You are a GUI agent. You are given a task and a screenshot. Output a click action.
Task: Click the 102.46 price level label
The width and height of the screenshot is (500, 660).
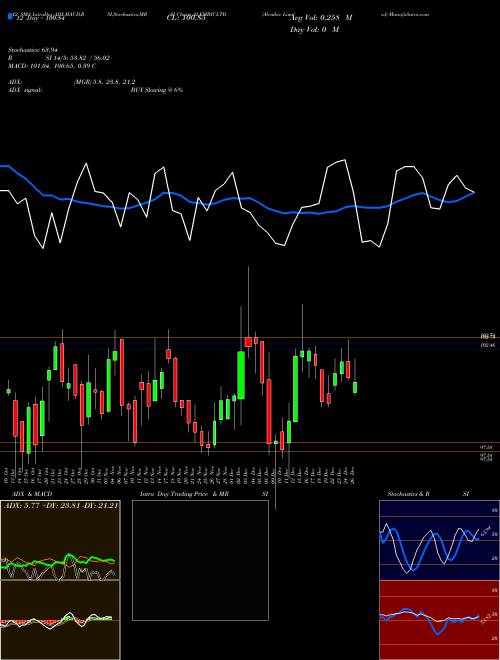tap(488, 345)
